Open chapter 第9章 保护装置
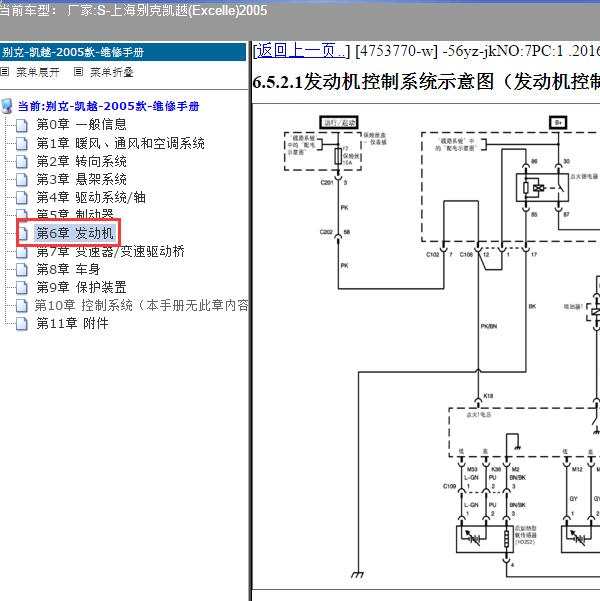The height and width of the screenshot is (601, 600). 81,287
